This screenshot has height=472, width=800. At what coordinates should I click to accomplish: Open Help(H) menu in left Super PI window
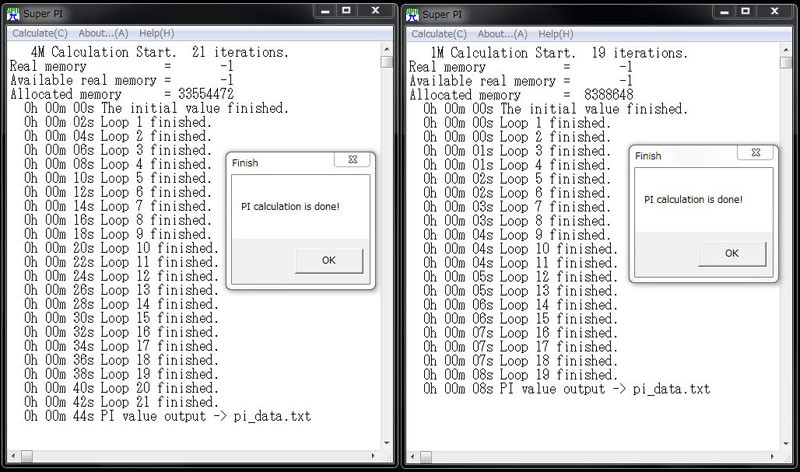click(x=157, y=33)
